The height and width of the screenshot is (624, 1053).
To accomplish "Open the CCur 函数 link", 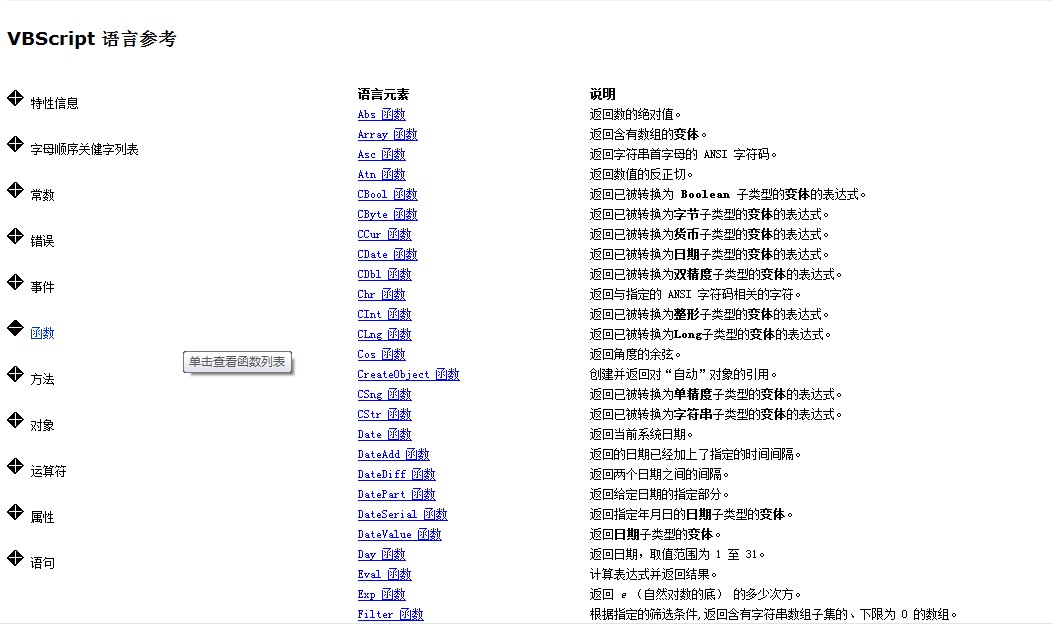I will [384, 234].
